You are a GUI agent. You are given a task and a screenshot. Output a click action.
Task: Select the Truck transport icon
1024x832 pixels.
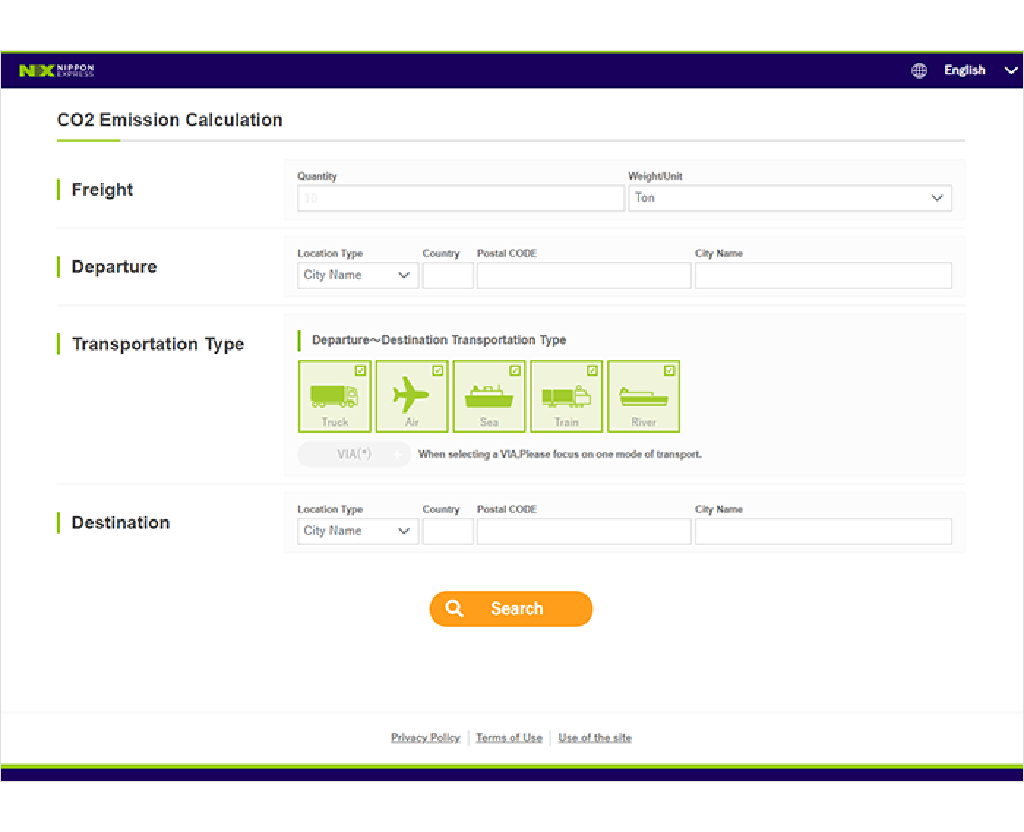pos(334,395)
